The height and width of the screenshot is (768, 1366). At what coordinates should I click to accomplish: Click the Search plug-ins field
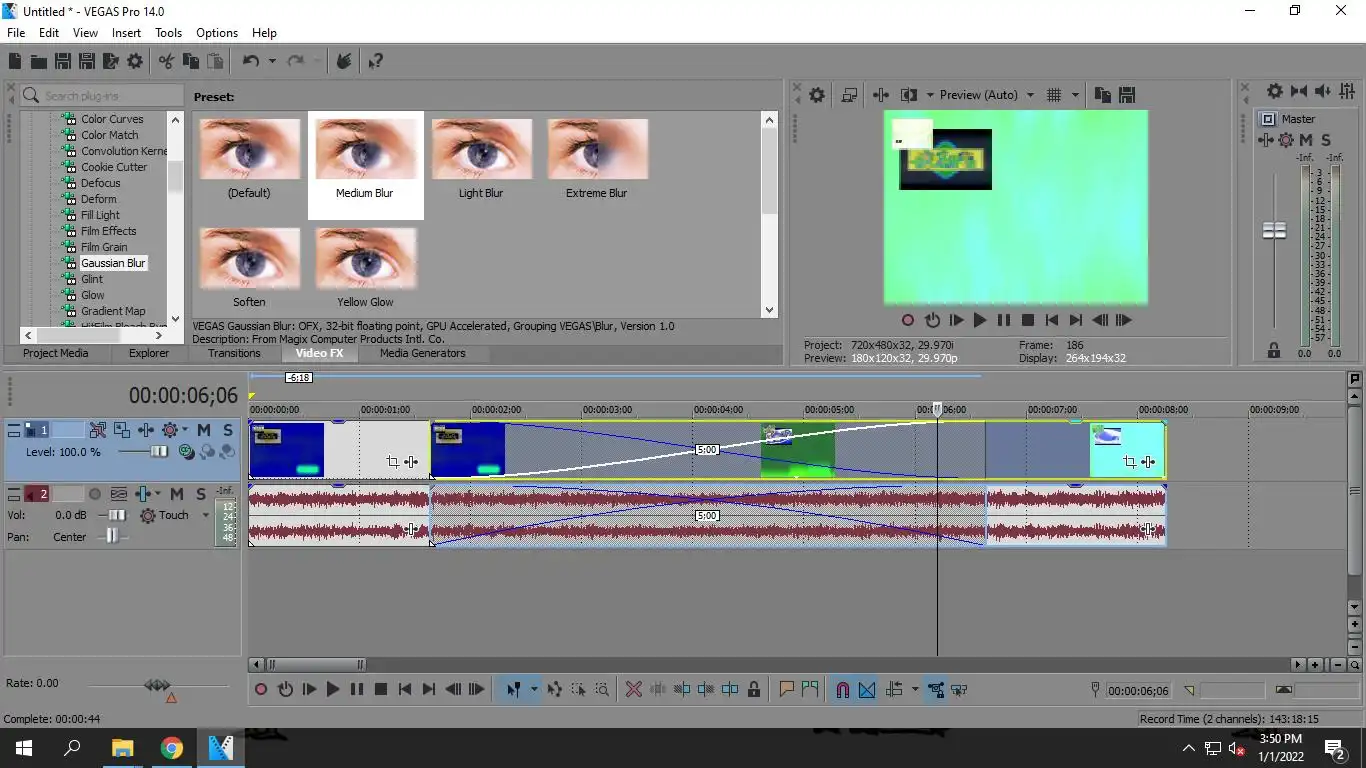(x=100, y=96)
